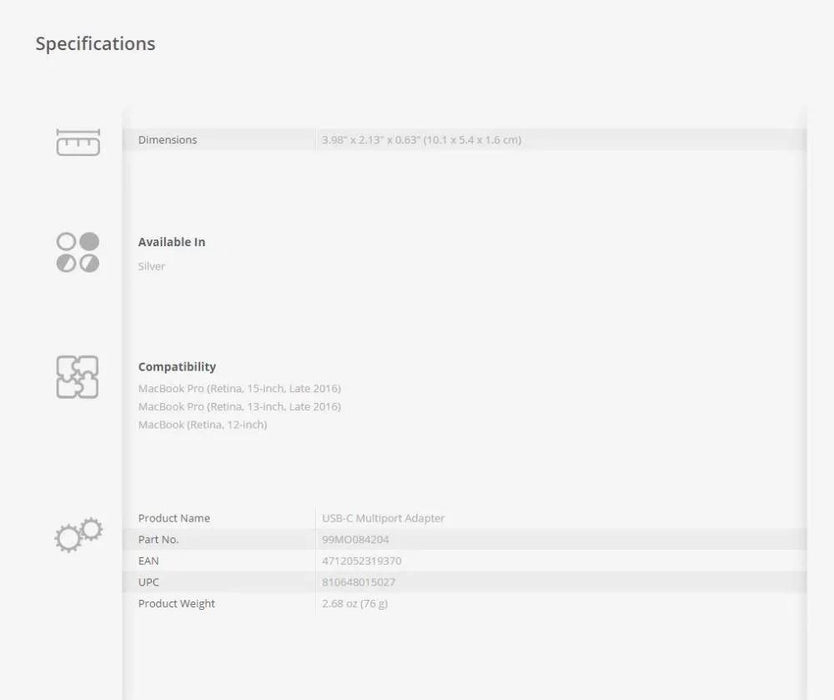Click the Dimensions row label
Image resolution: width=834 pixels, height=700 pixels.
point(167,140)
